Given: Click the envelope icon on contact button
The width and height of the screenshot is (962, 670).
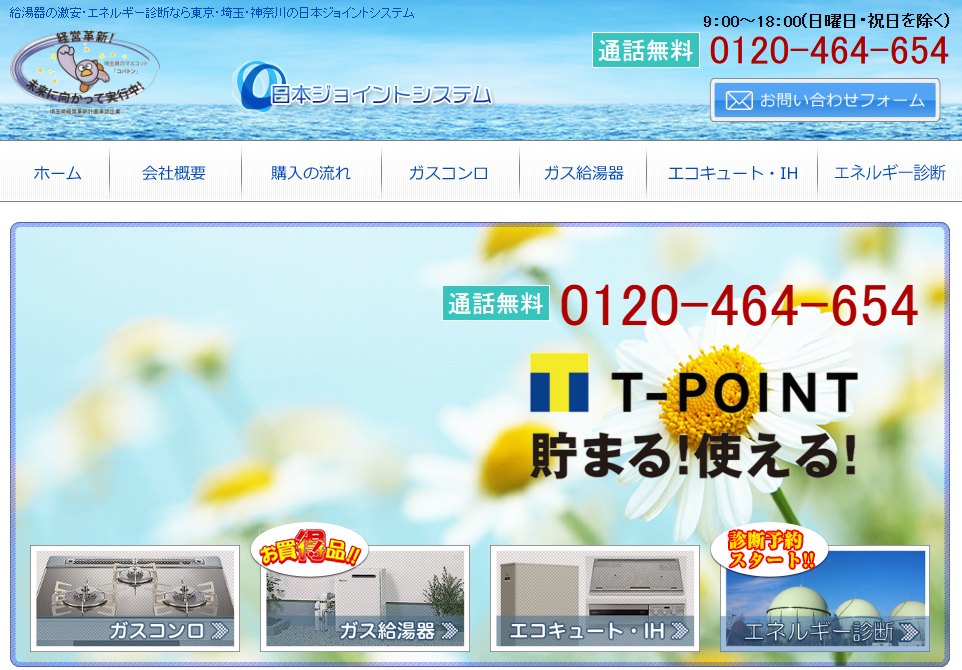Looking at the screenshot, I should (x=739, y=100).
